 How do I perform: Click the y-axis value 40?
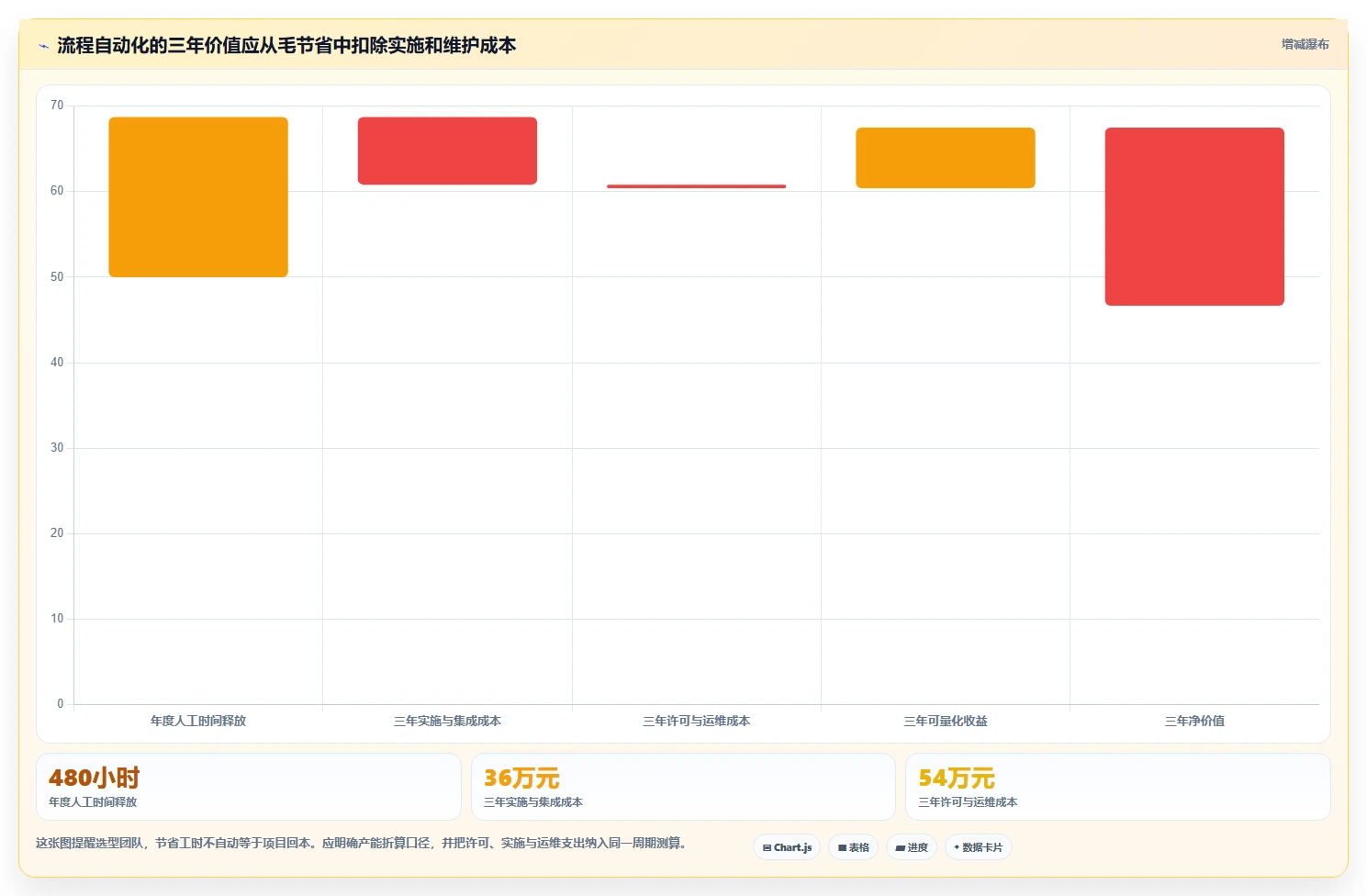(57, 363)
